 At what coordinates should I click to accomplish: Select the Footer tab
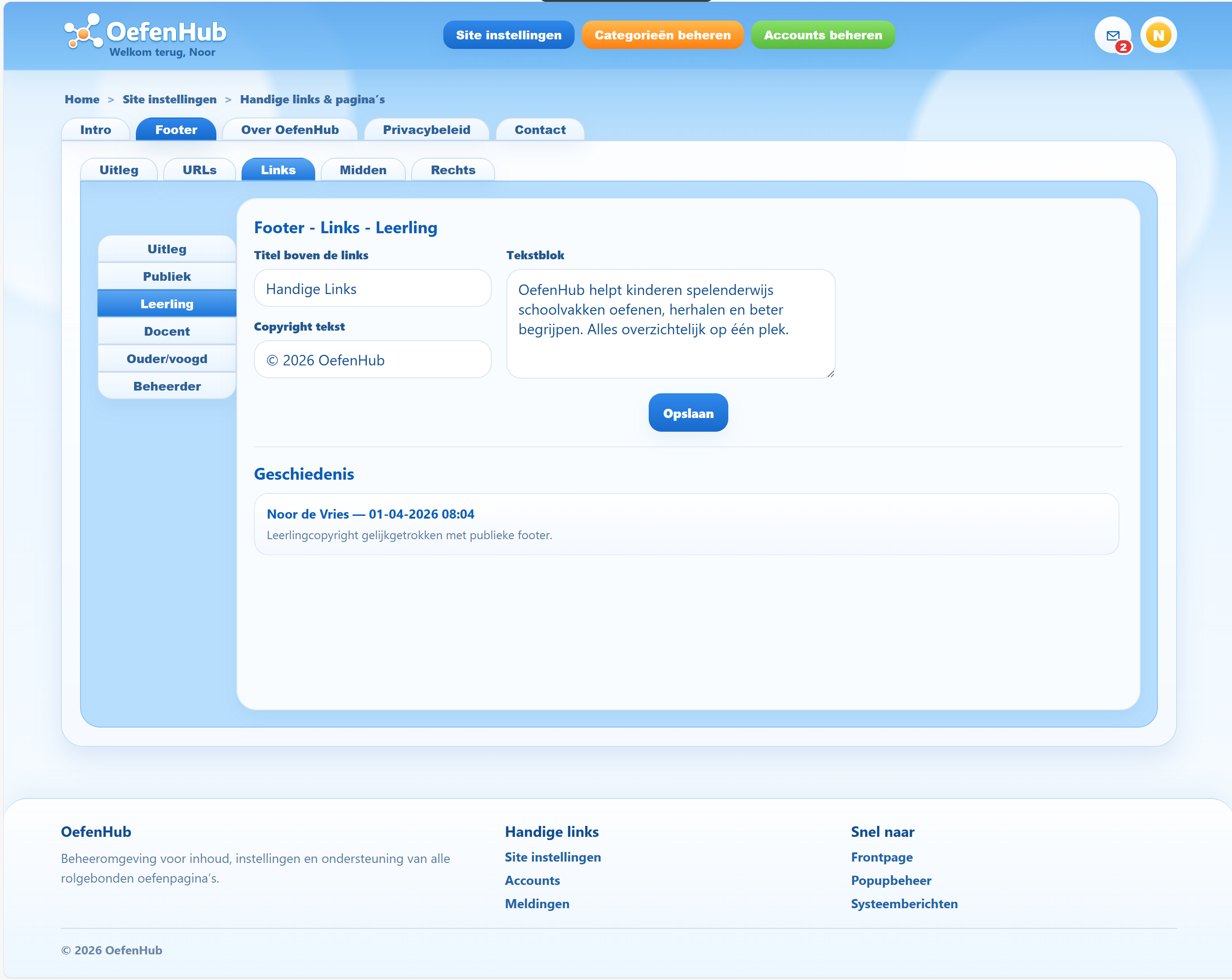pyautogui.click(x=176, y=129)
